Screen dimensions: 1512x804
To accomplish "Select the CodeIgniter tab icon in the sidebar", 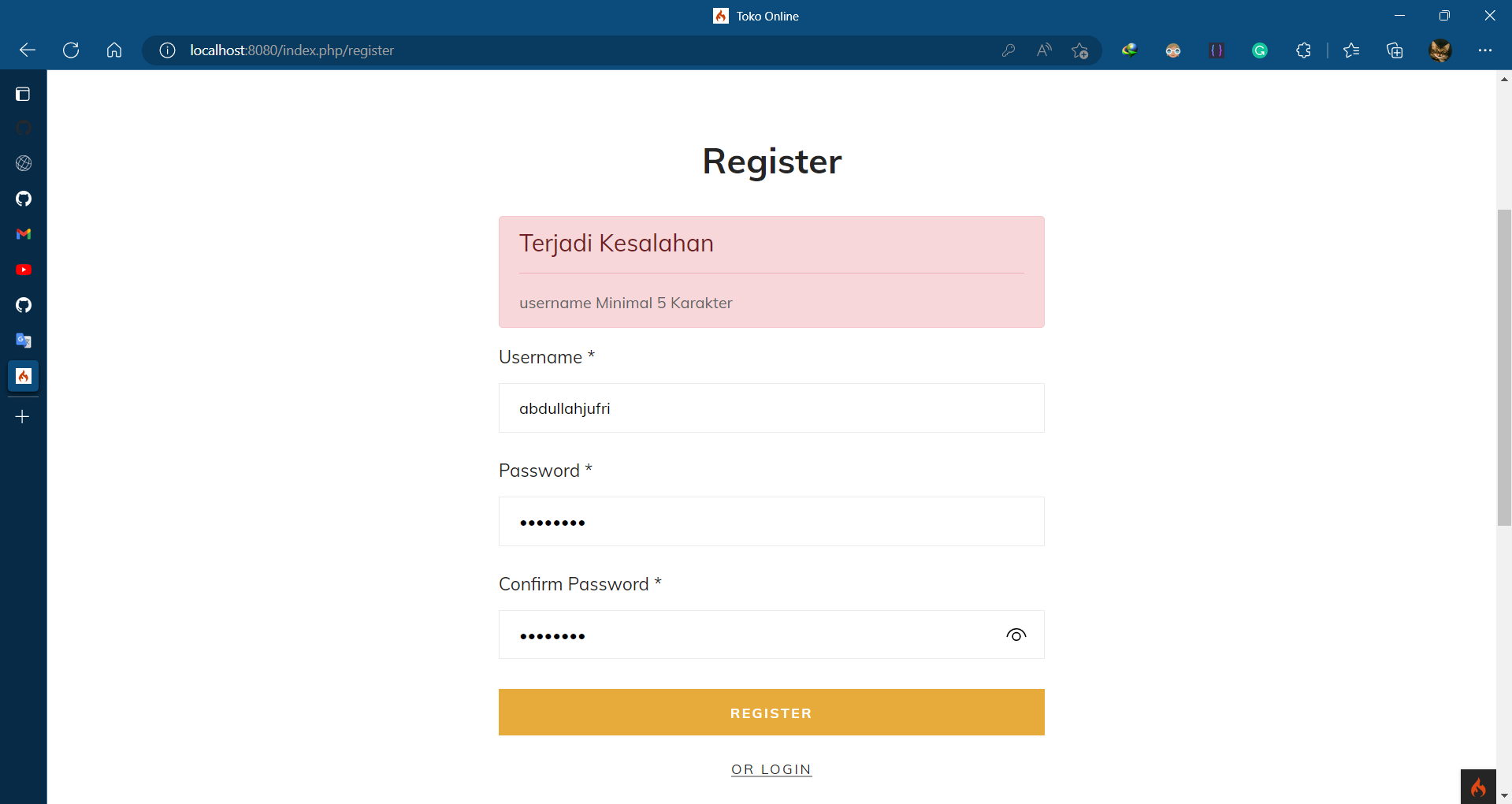I will tap(23, 376).
